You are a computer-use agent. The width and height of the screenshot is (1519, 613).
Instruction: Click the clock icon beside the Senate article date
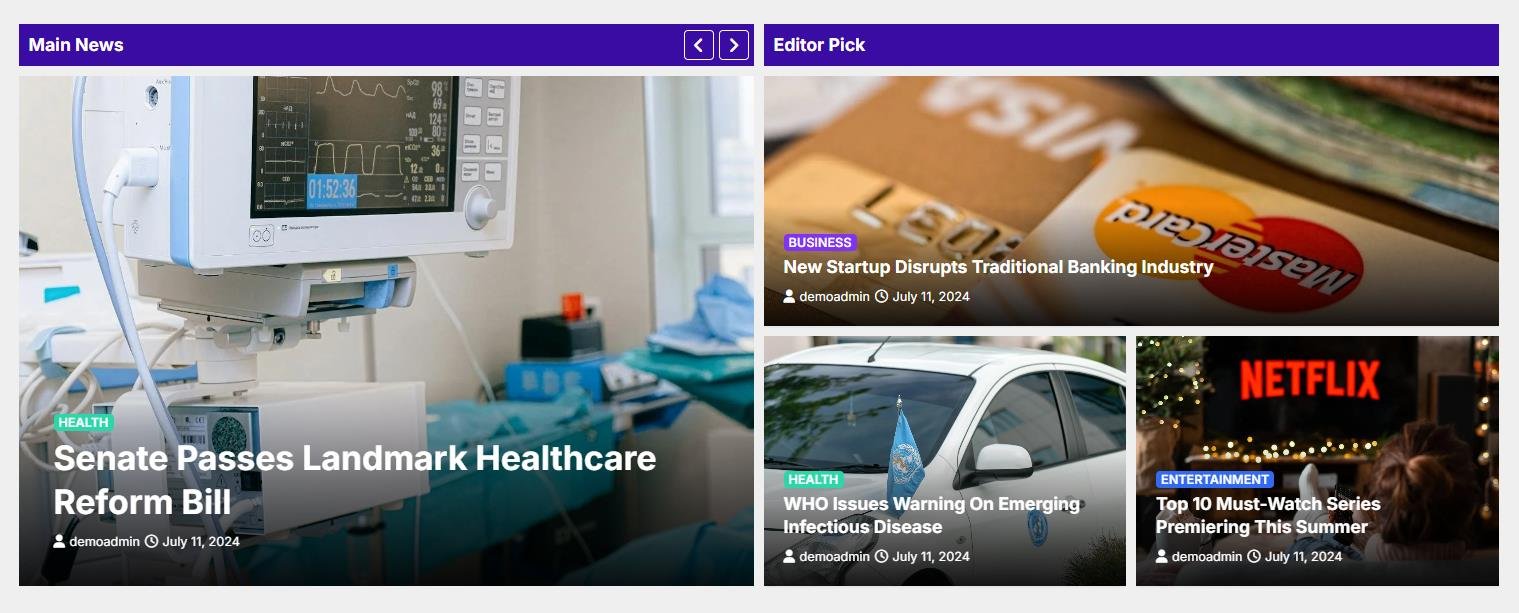(152, 541)
